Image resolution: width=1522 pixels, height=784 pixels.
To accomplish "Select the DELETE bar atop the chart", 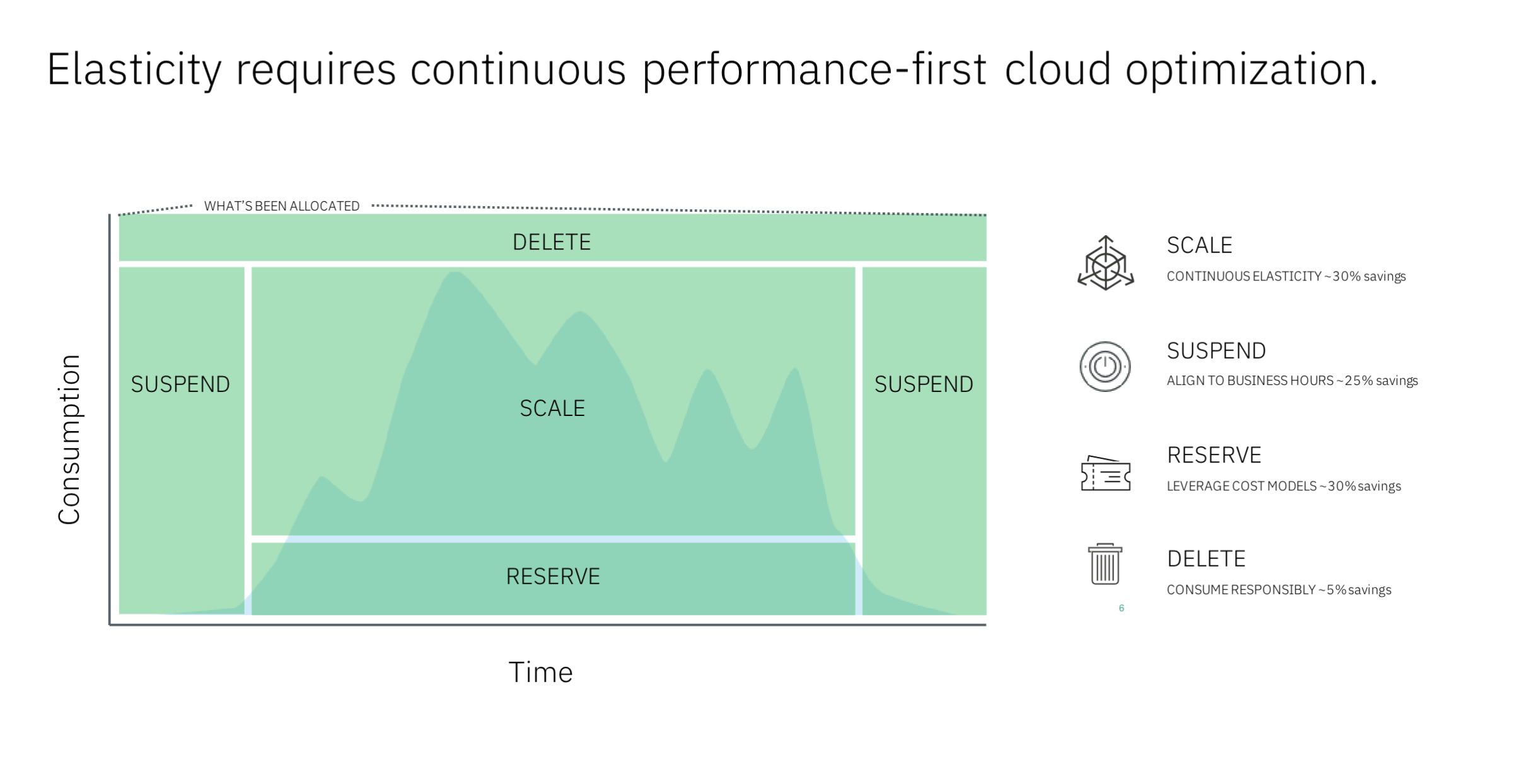I will (x=552, y=242).
